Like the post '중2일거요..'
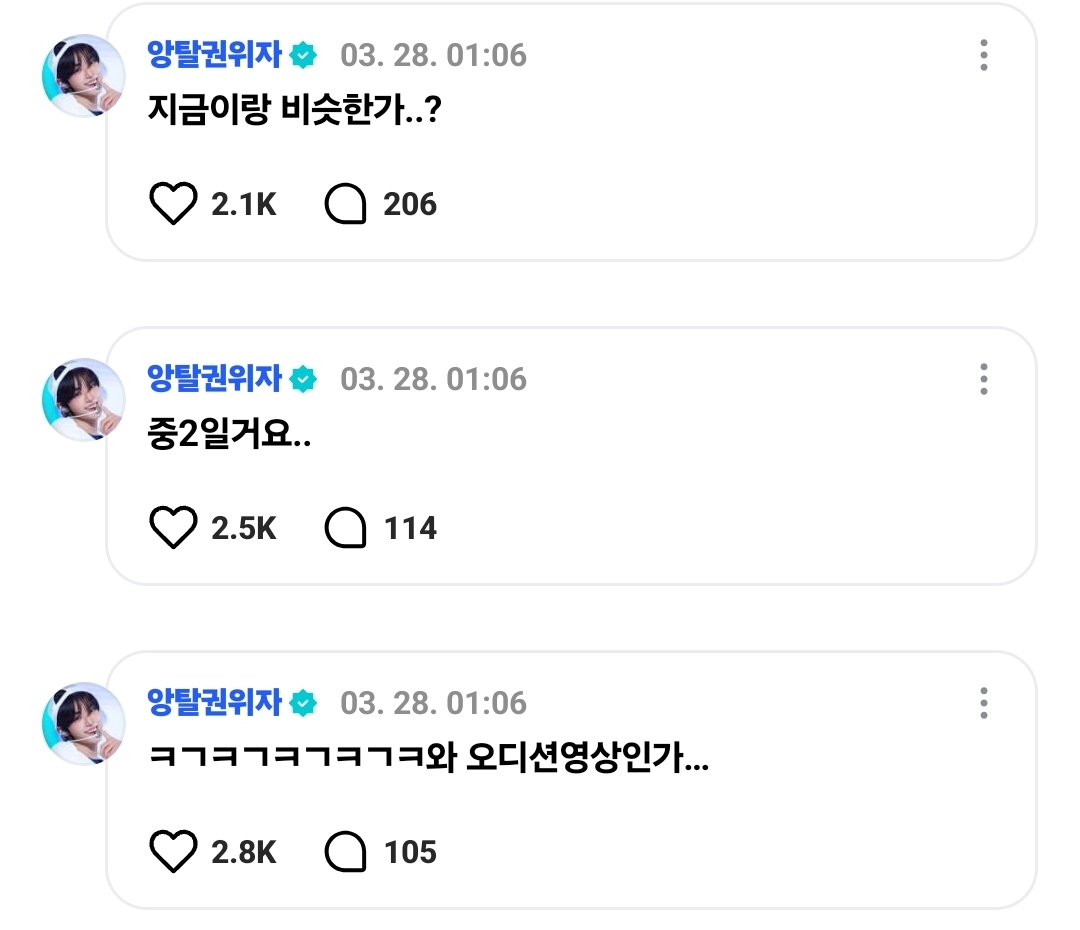The width and height of the screenshot is (1080, 930). 173,528
